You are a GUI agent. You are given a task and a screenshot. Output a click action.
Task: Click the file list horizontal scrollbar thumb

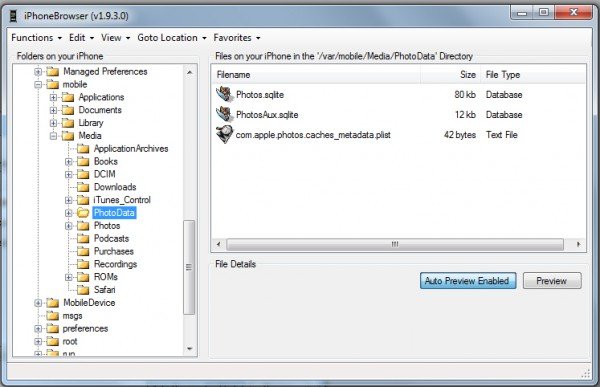pos(395,244)
